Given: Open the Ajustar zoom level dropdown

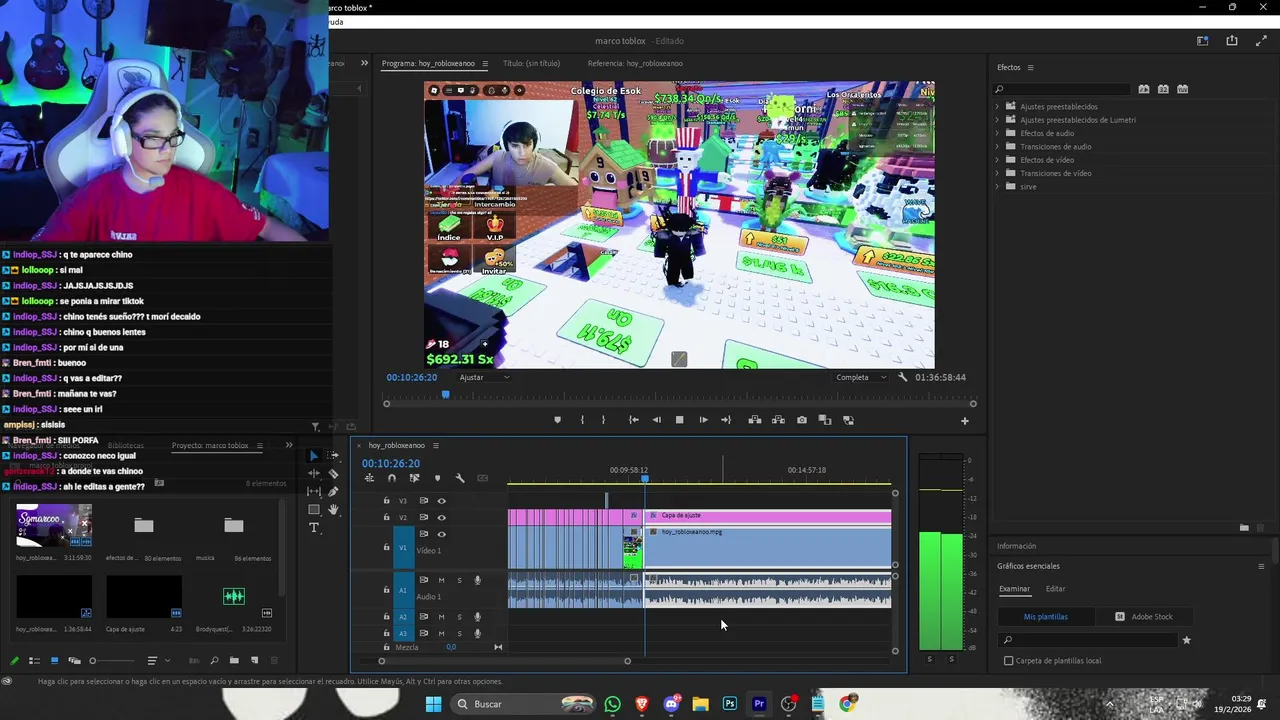Looking at the screenshot, I should pos(485,377).
